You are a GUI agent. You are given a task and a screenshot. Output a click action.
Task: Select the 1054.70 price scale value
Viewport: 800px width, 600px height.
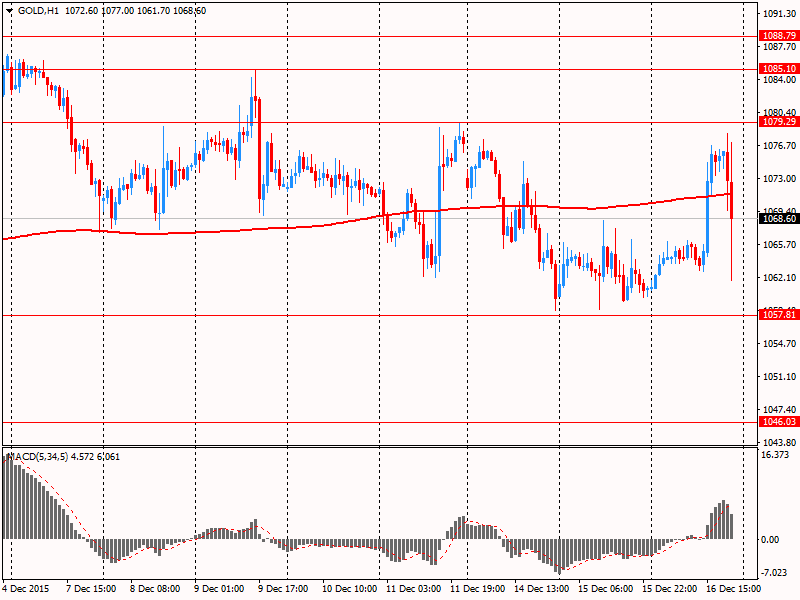click(779, 343)
